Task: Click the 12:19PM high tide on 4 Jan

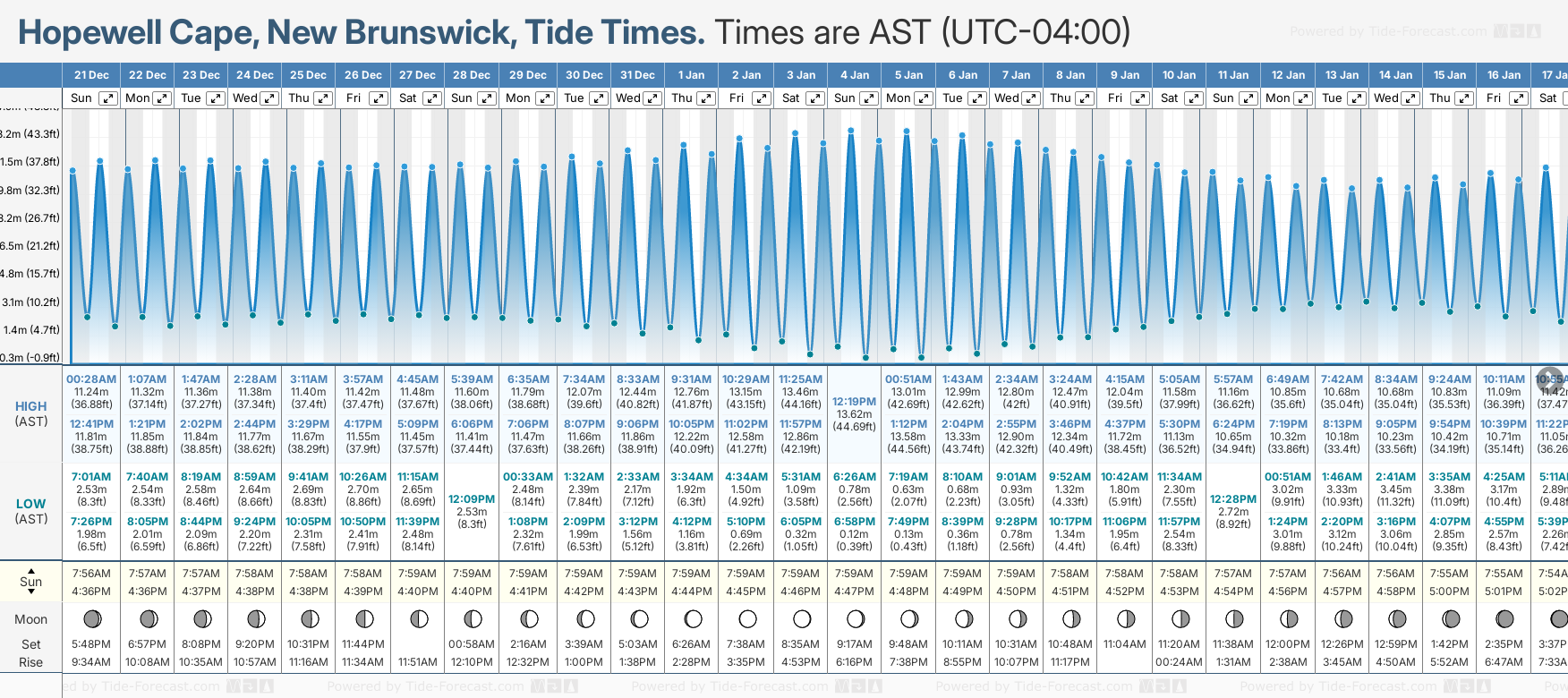Action: pyautogui.click(x=854, y=402)
